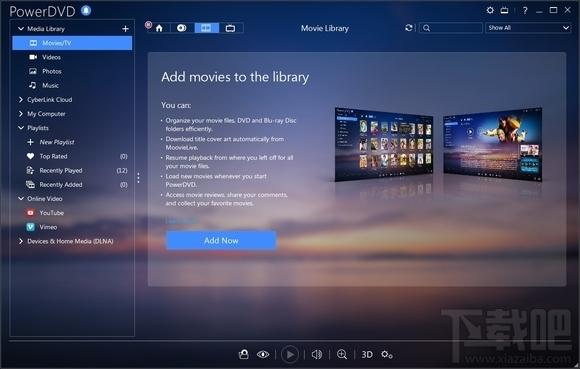The image size is (580, 369).
Task: Expand Devices & Home Media (DLNA)
Action: click(21, 241)
